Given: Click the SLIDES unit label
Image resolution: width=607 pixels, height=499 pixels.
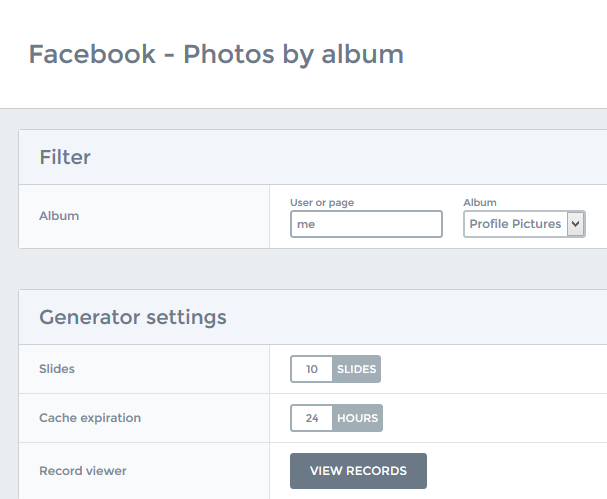Looking at the screenshot, I should click(x=356, y=369).
